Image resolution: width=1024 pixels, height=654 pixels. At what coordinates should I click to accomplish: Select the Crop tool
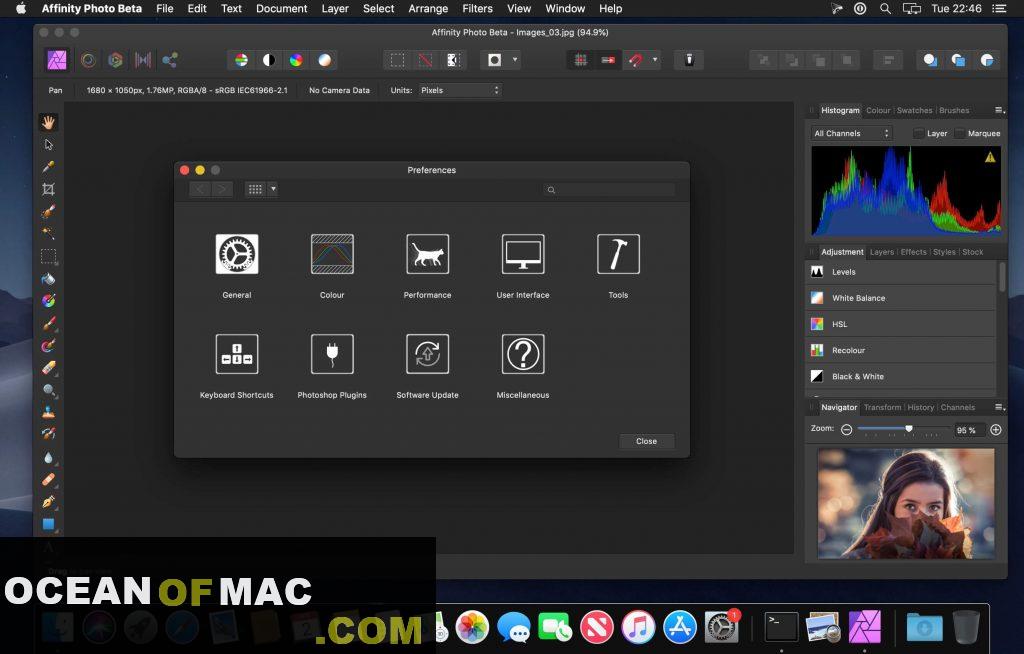click(x=48, y=189)
